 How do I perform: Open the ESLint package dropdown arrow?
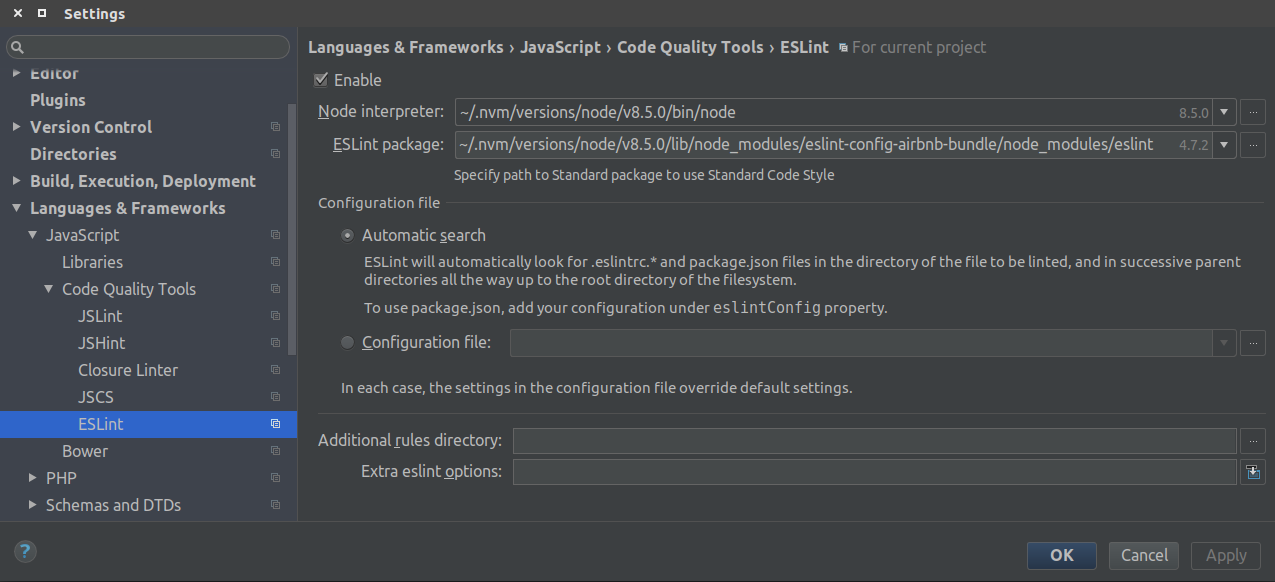point(1225,145)
